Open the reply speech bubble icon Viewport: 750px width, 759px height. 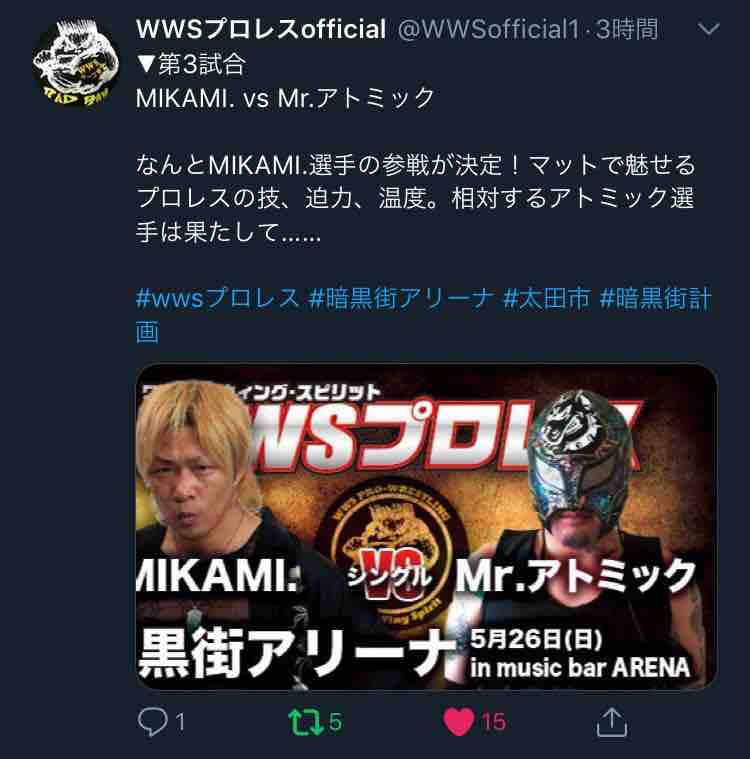[153, 722]
